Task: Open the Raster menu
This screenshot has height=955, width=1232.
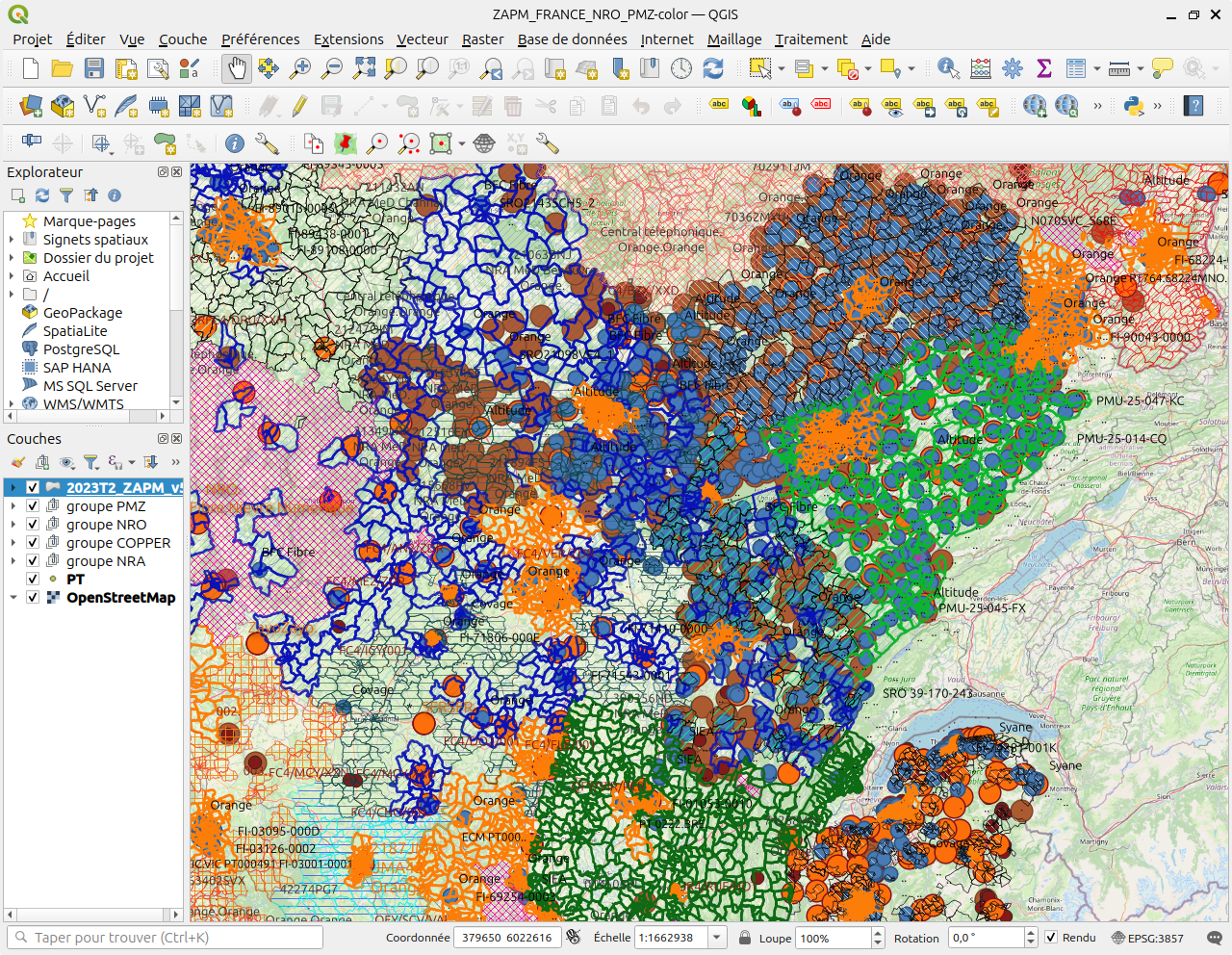Action: 483,39
